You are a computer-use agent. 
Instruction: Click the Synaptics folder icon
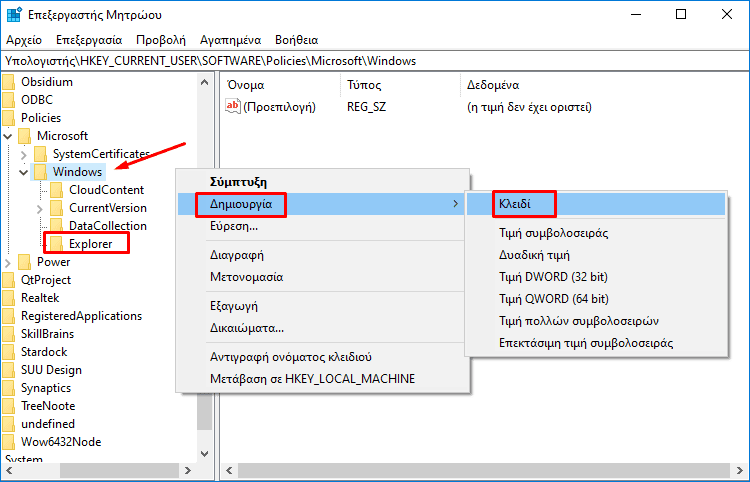(8, 388)
